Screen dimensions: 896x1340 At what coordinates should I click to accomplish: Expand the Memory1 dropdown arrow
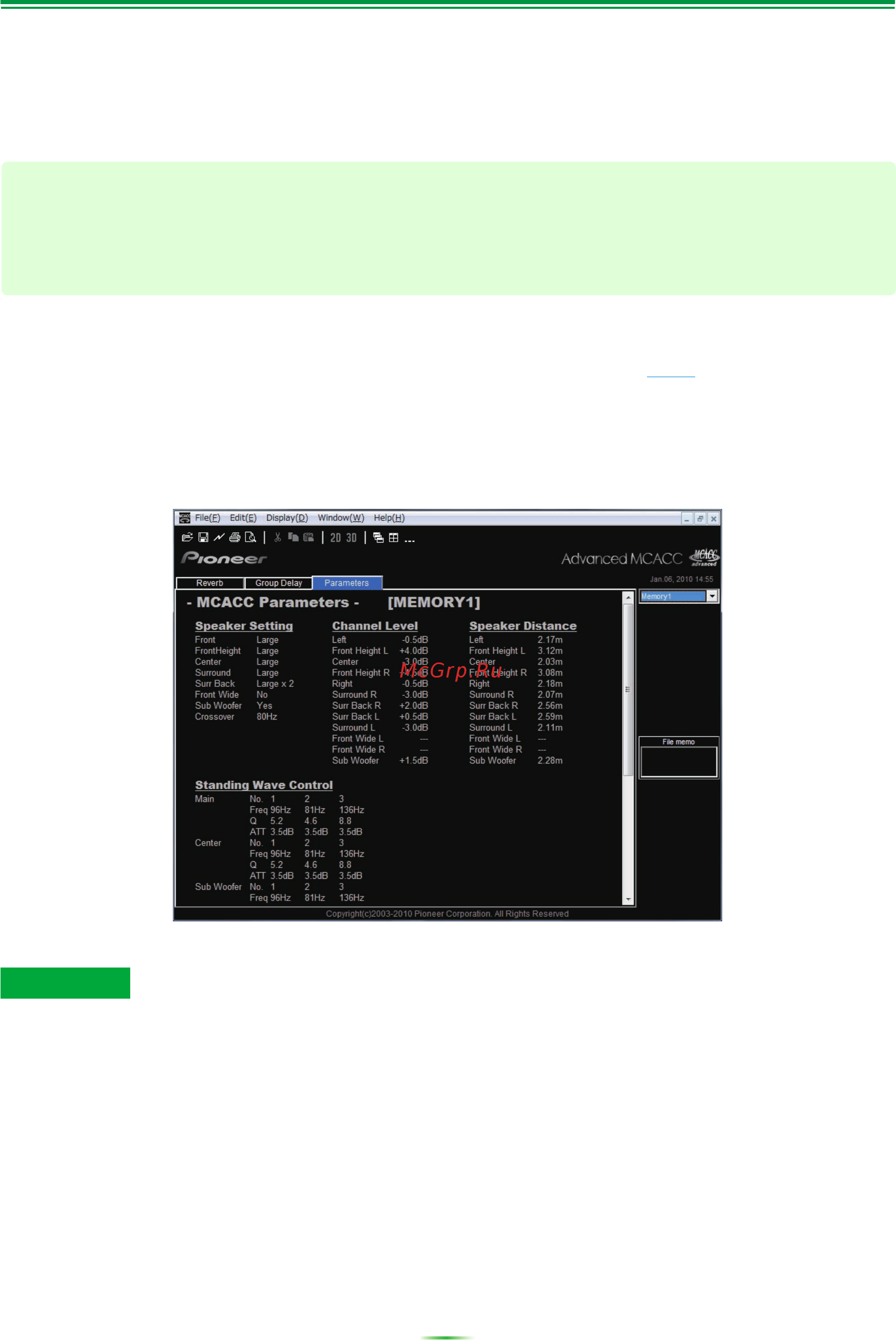[x=712, y=596]
